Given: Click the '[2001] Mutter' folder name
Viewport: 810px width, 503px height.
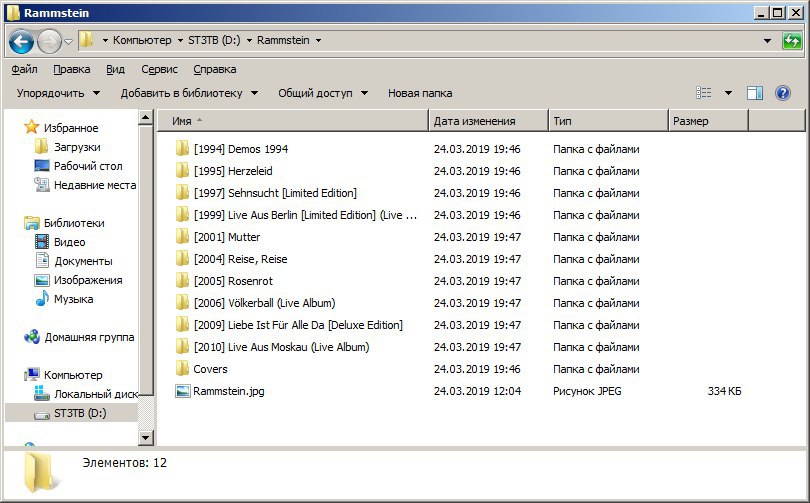Looking at the screenshot, I should pos(227,237).
